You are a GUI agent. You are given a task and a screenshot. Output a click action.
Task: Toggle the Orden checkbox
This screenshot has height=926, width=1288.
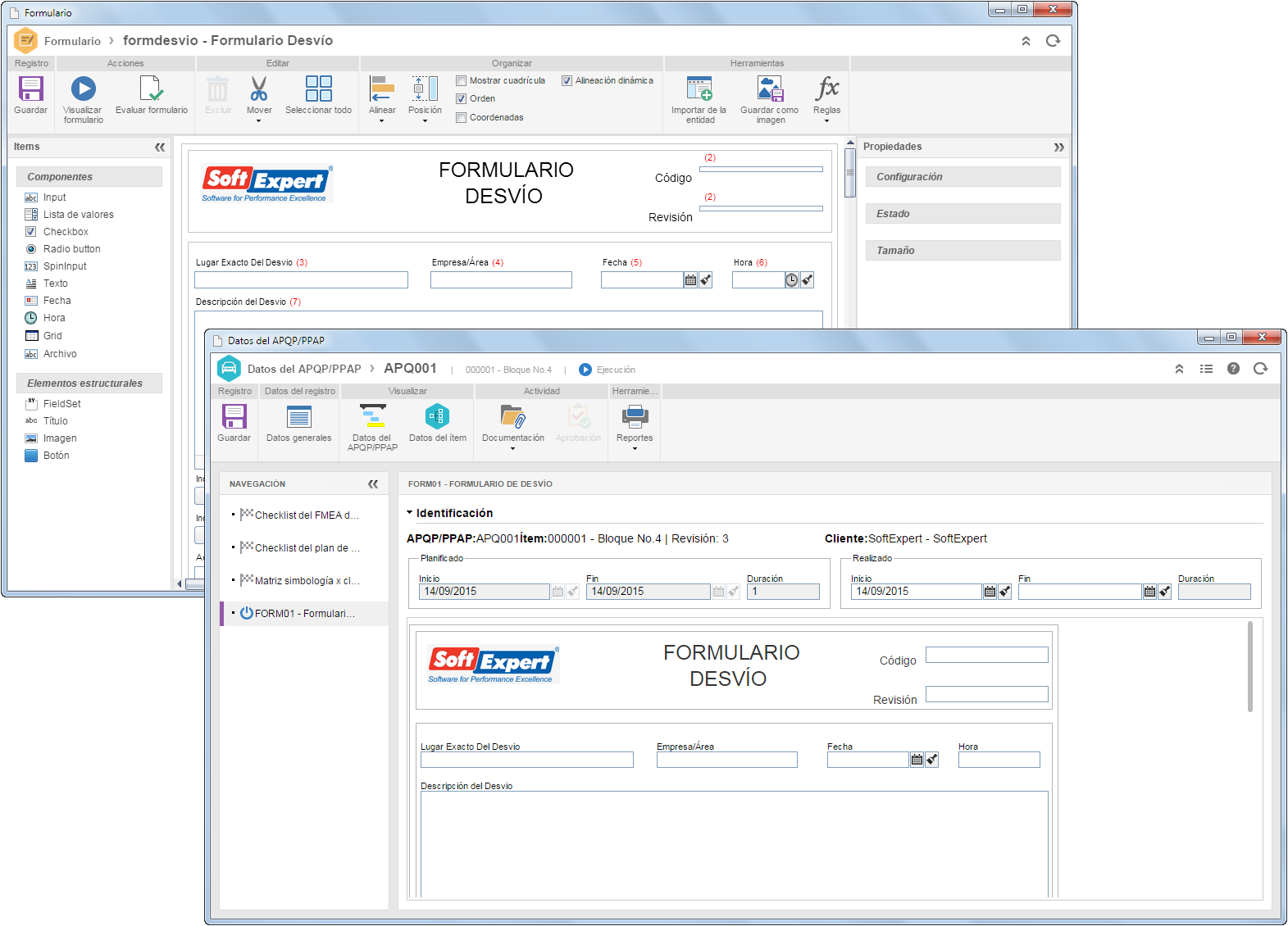461,98
